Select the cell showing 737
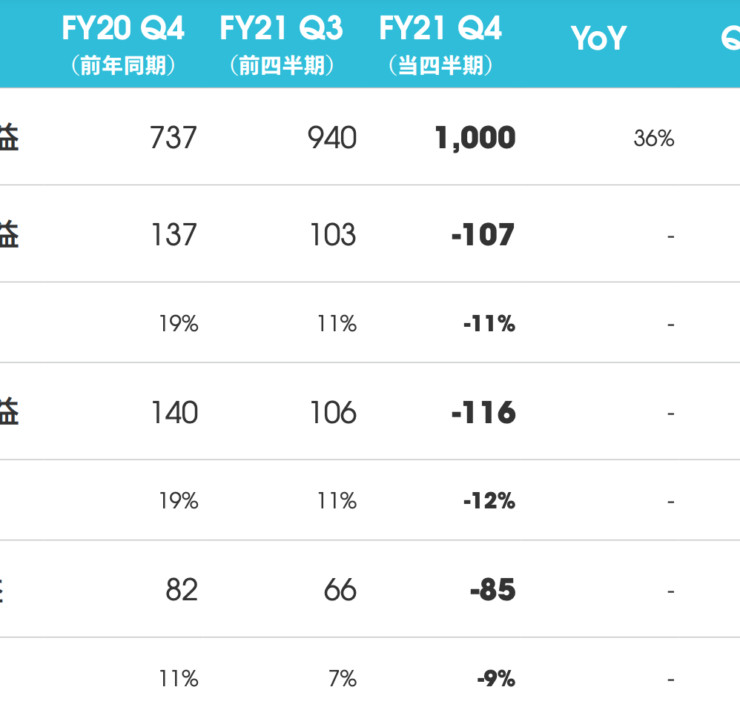Image resolution: width=740 pixels, height=710 pixels. pos(173,138)
